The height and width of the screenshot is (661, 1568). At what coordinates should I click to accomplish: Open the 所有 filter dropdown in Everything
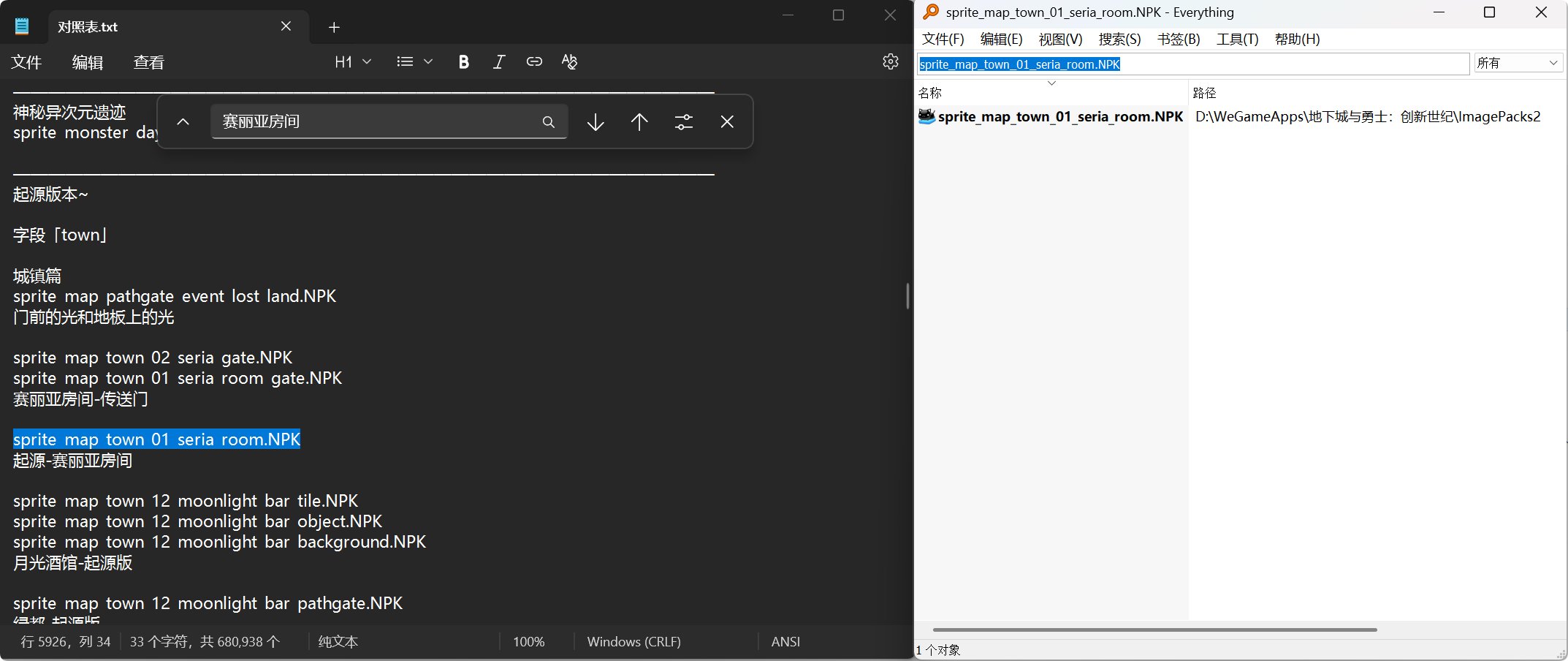point(1518,64)
